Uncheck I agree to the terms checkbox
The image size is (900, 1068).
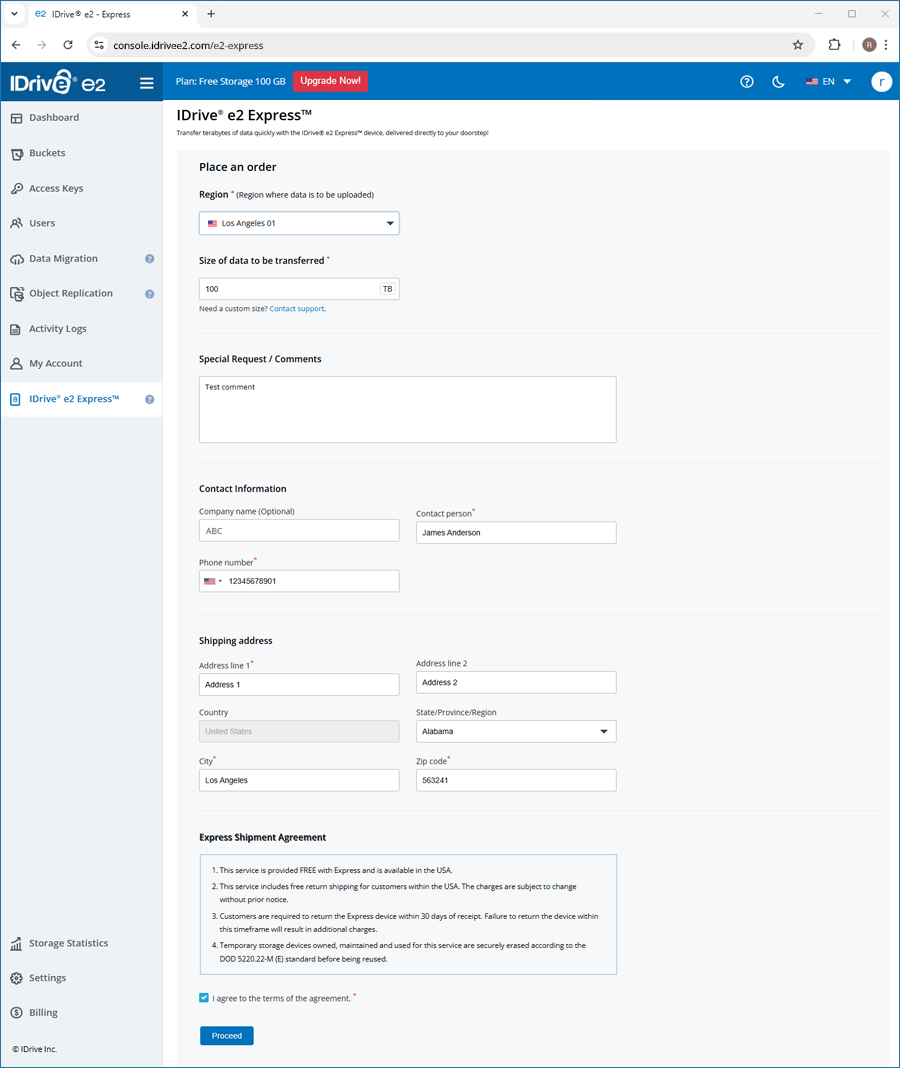[204, 998]
